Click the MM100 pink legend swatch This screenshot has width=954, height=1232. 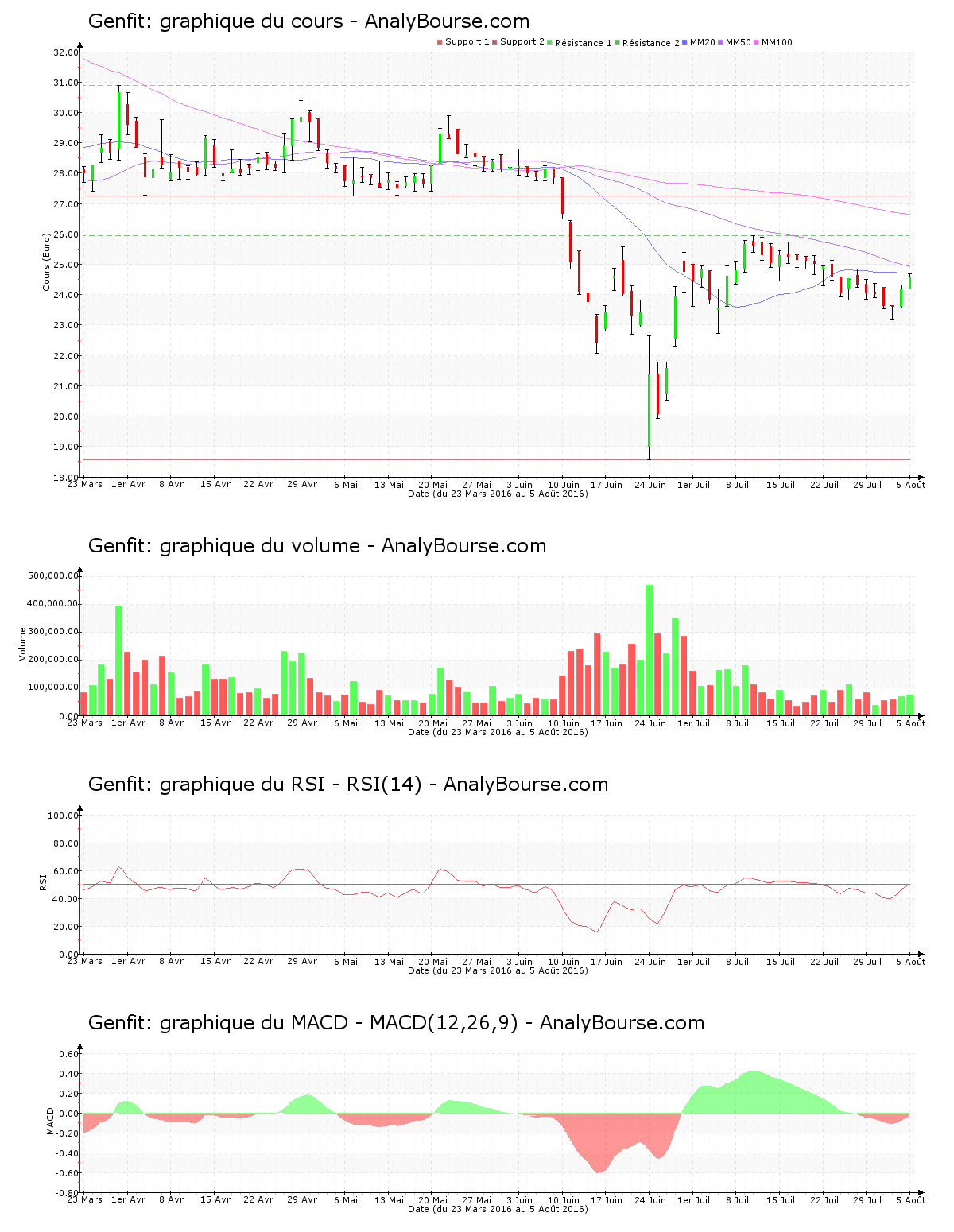(x=756, y=42)
